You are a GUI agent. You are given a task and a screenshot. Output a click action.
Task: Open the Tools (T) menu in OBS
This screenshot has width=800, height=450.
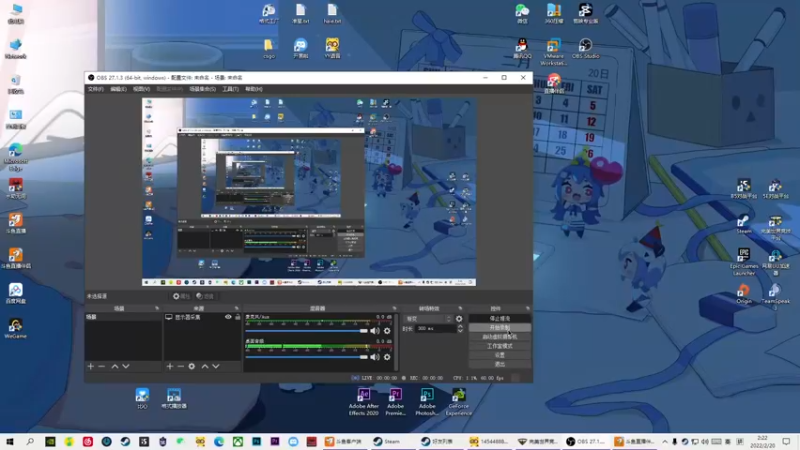tap(230, 89)
